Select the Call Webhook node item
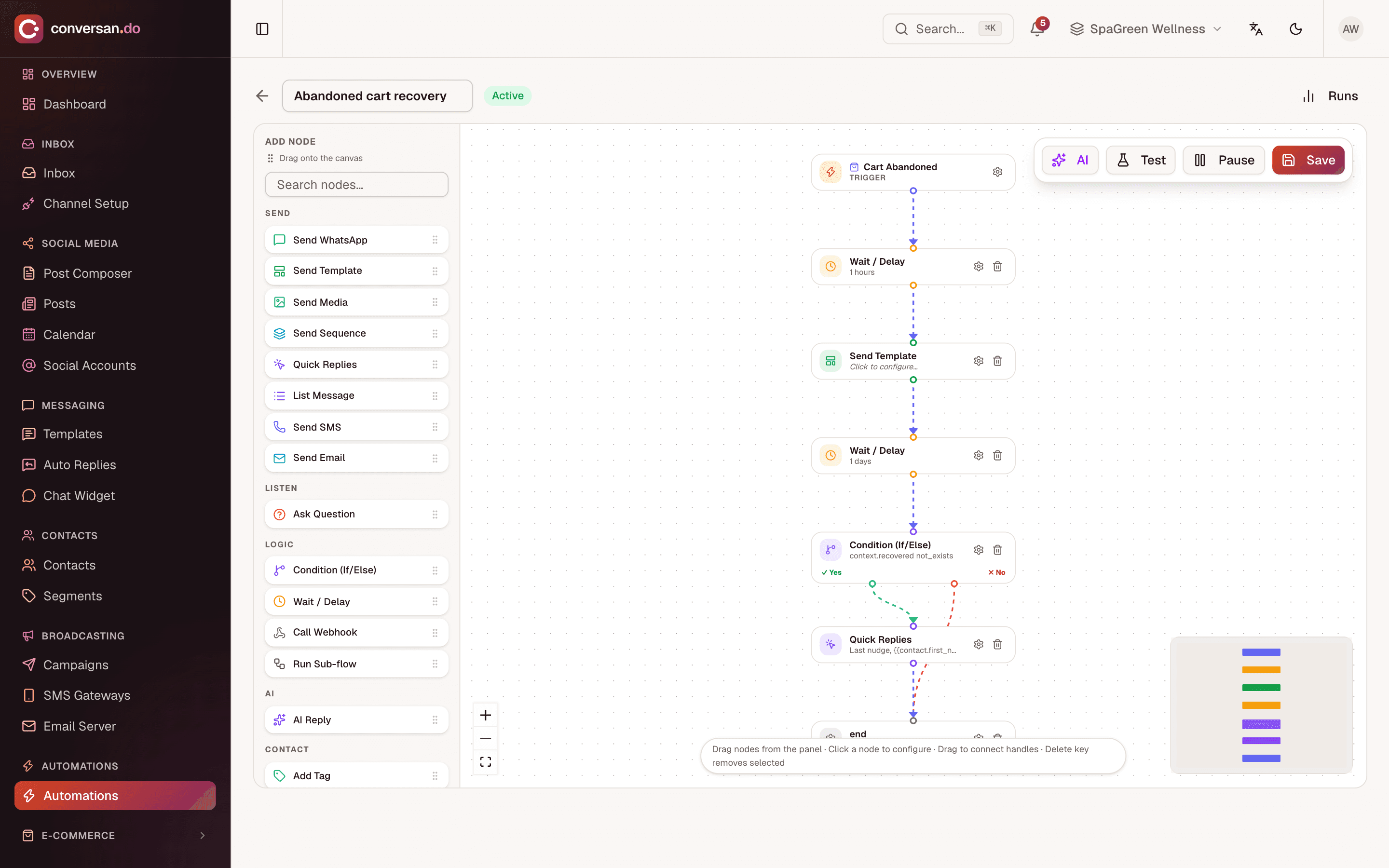 point(356,632)
